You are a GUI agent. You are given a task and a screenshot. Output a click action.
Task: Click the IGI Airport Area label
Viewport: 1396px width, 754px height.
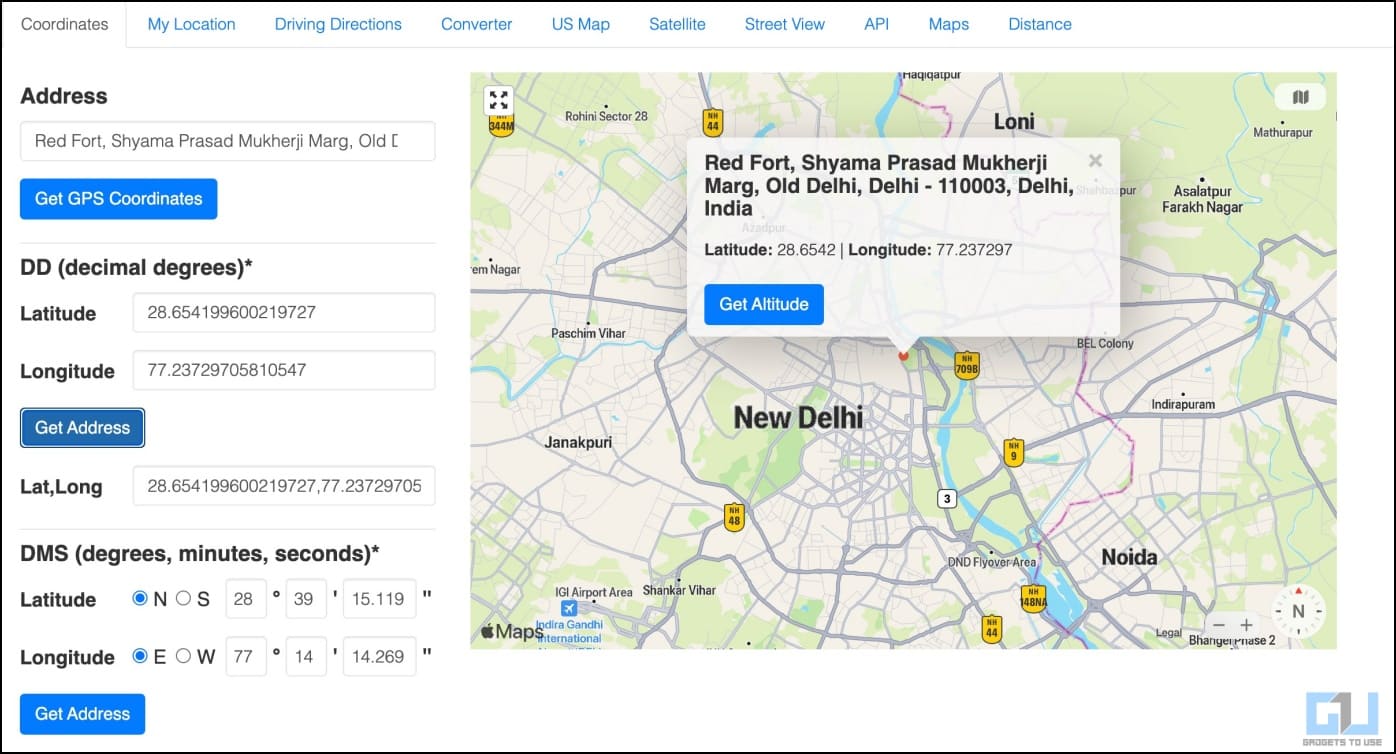click(595, 592)
